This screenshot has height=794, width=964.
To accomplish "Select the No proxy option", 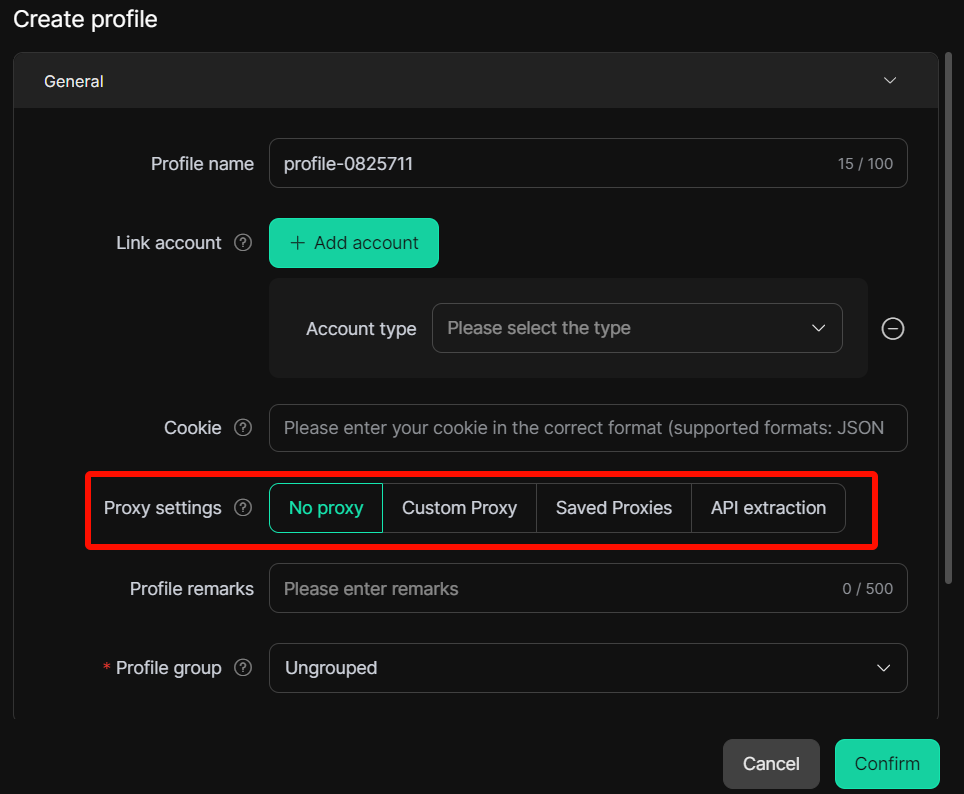I will pos(326,508).
